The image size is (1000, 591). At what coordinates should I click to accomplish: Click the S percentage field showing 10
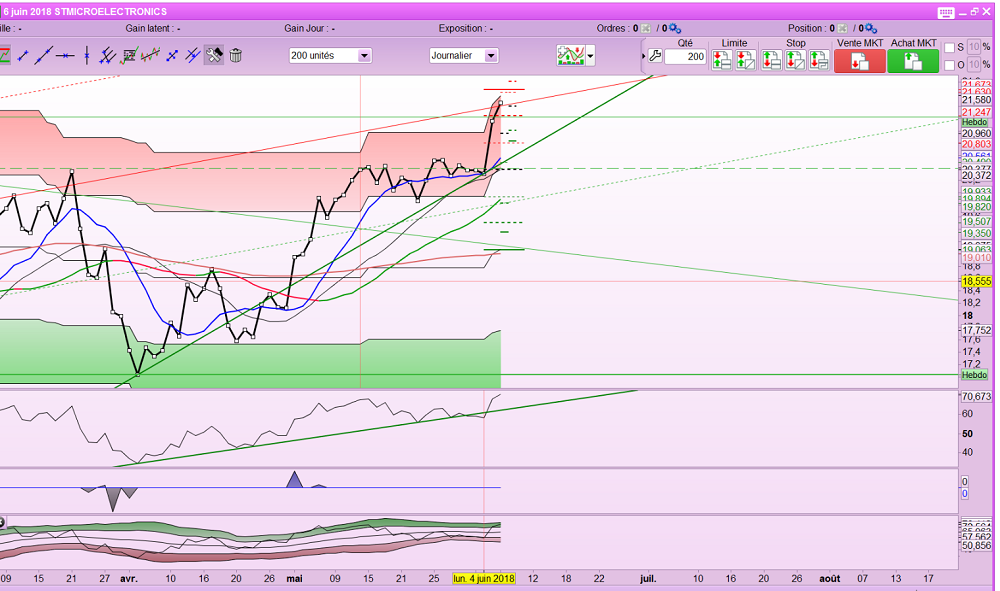[973, 47]
